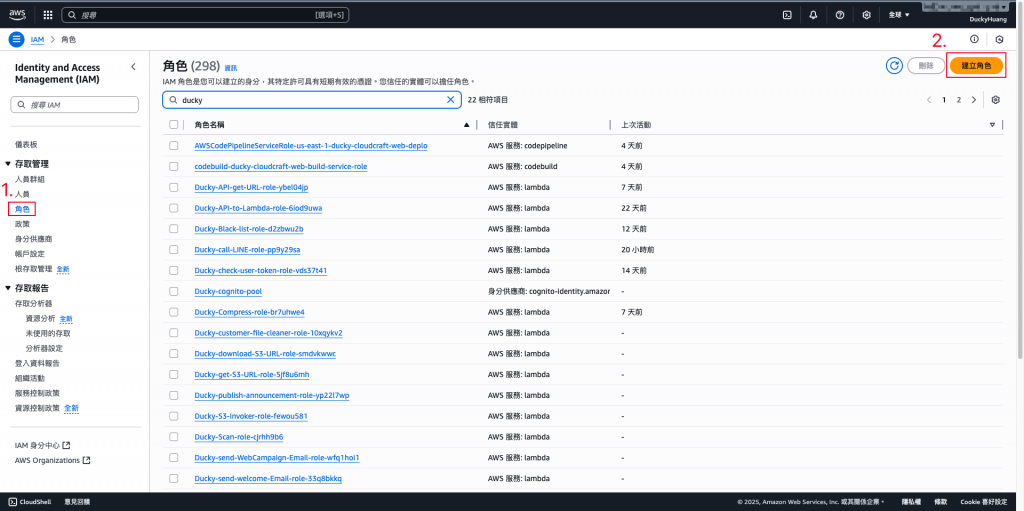Open the hexagon preferences icon below top bar
This screenshot has height=511, width=1024.
click(x=999, y=39)
